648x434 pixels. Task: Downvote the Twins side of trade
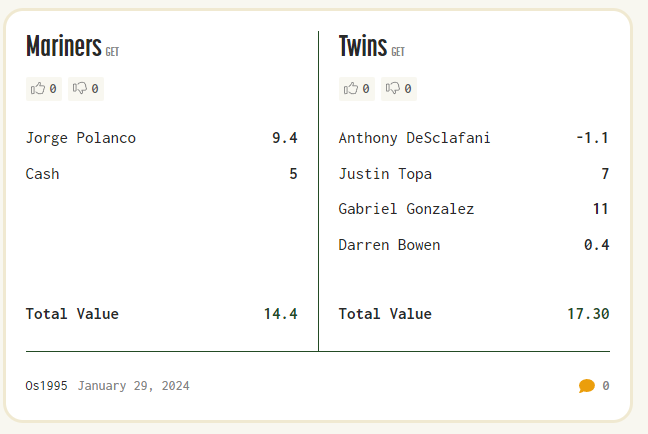pos(394,89)
